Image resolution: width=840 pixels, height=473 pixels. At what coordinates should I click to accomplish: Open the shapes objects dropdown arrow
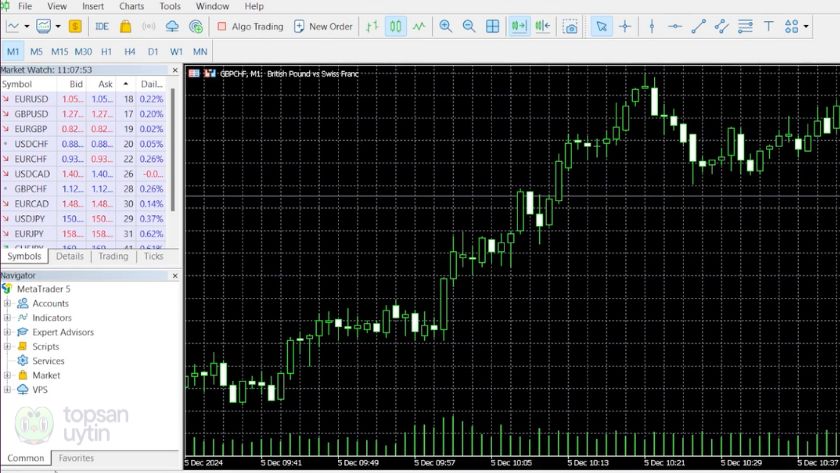[x=806, y=27]
